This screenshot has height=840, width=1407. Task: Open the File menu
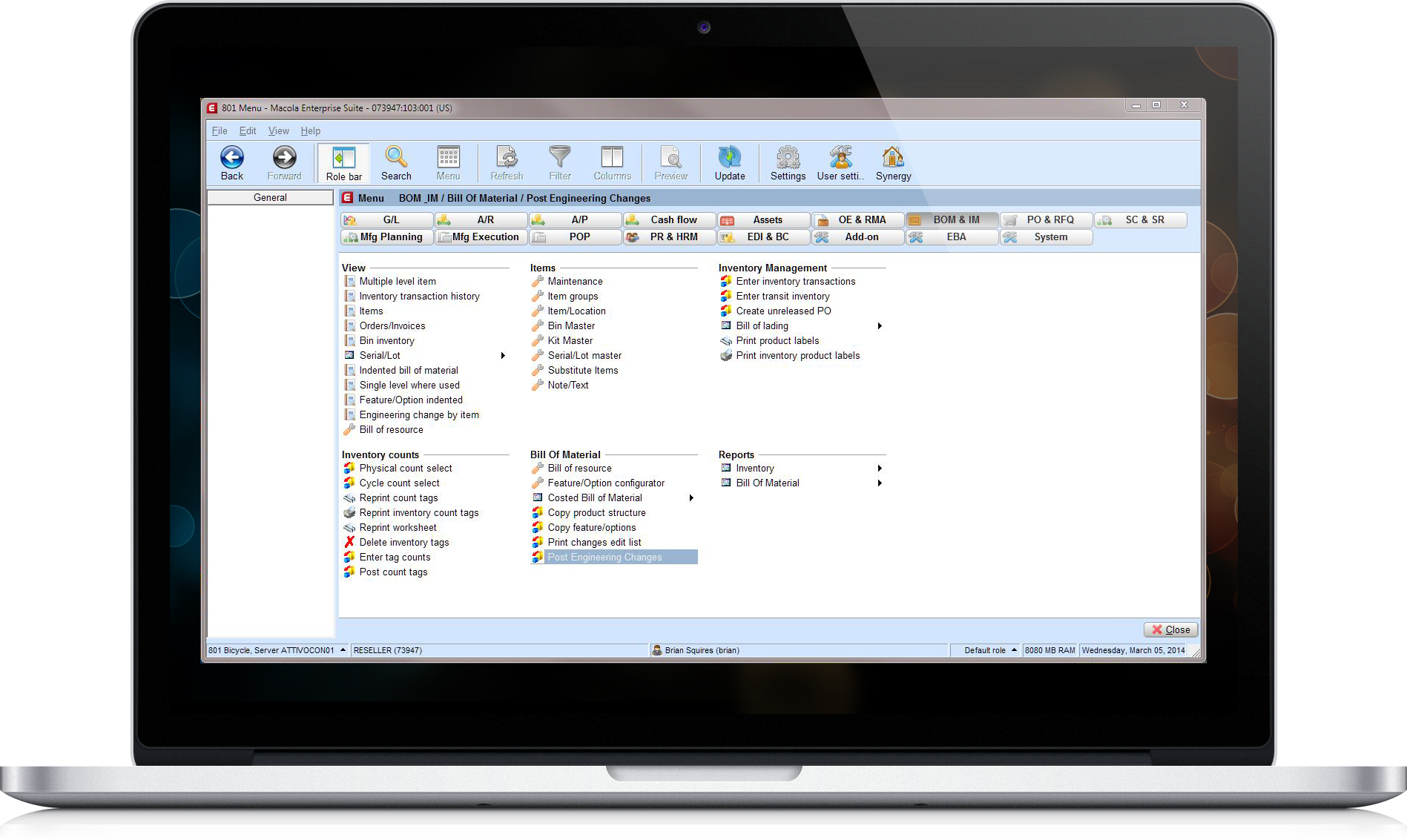220,130
